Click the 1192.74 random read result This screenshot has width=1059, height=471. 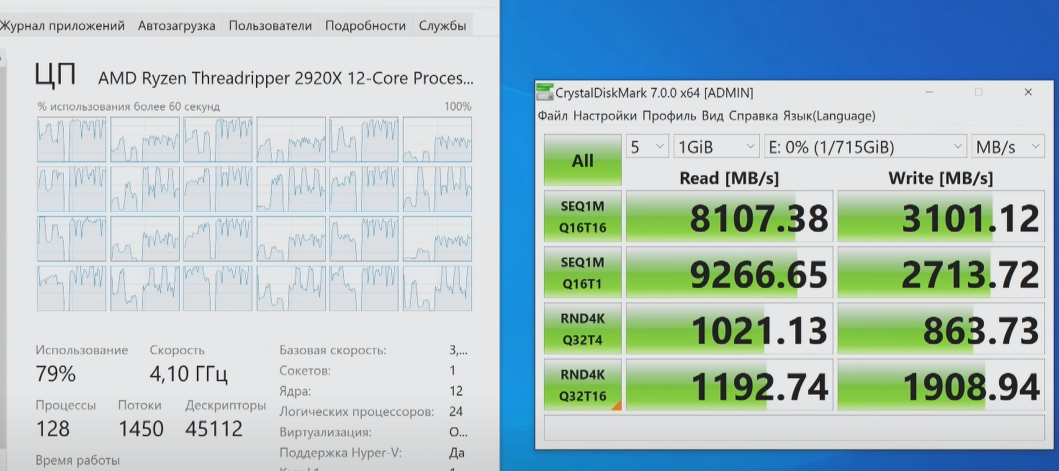(729, 385)
